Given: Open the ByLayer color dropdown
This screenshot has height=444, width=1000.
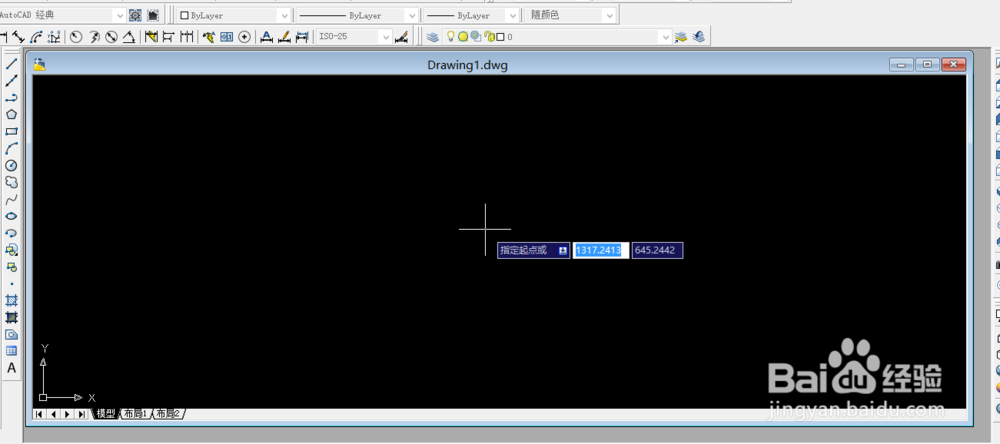Looking at the screenshot, I should (x=284, y=15).
